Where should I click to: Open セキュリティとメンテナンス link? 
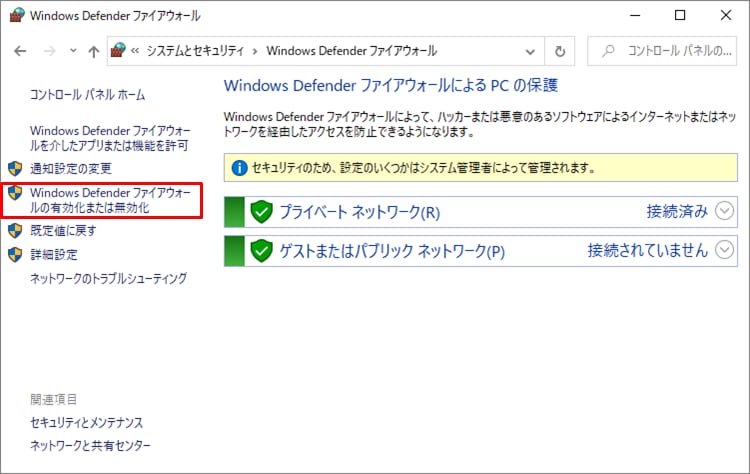87,422
